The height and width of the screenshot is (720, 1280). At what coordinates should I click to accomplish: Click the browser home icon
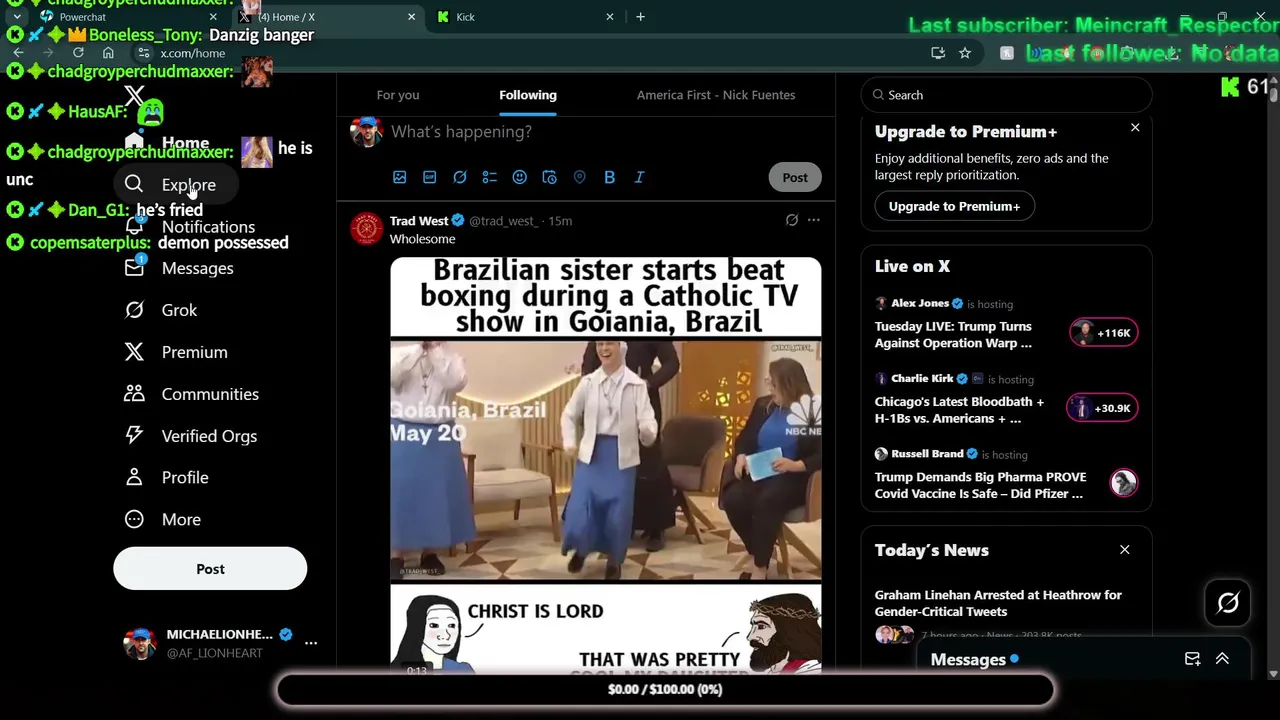108,53
